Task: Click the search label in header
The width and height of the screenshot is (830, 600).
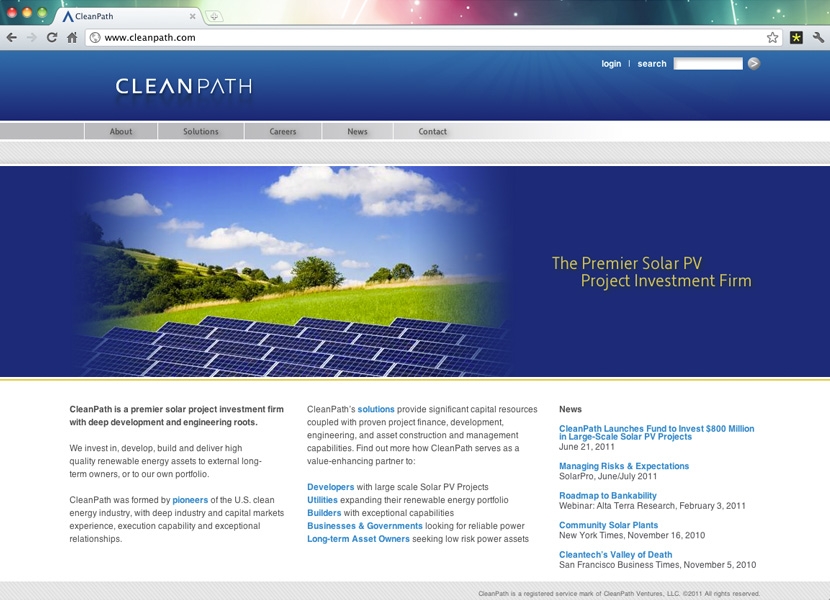Action: (x=652, y=64)
